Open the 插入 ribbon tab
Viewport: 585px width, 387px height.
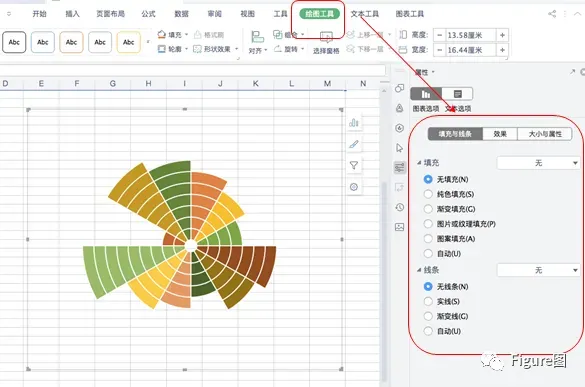72,14
